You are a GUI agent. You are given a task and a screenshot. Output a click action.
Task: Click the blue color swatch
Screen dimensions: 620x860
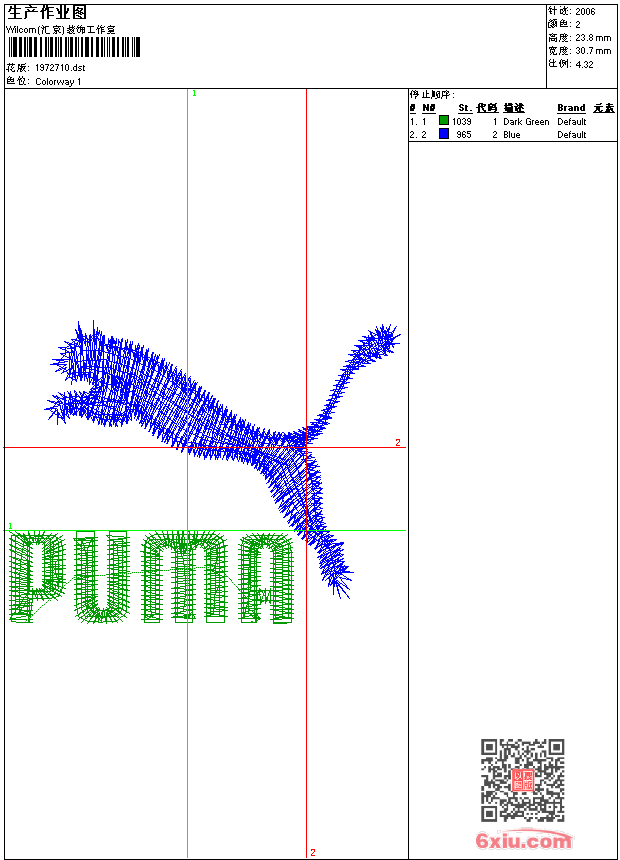[444, 134]
